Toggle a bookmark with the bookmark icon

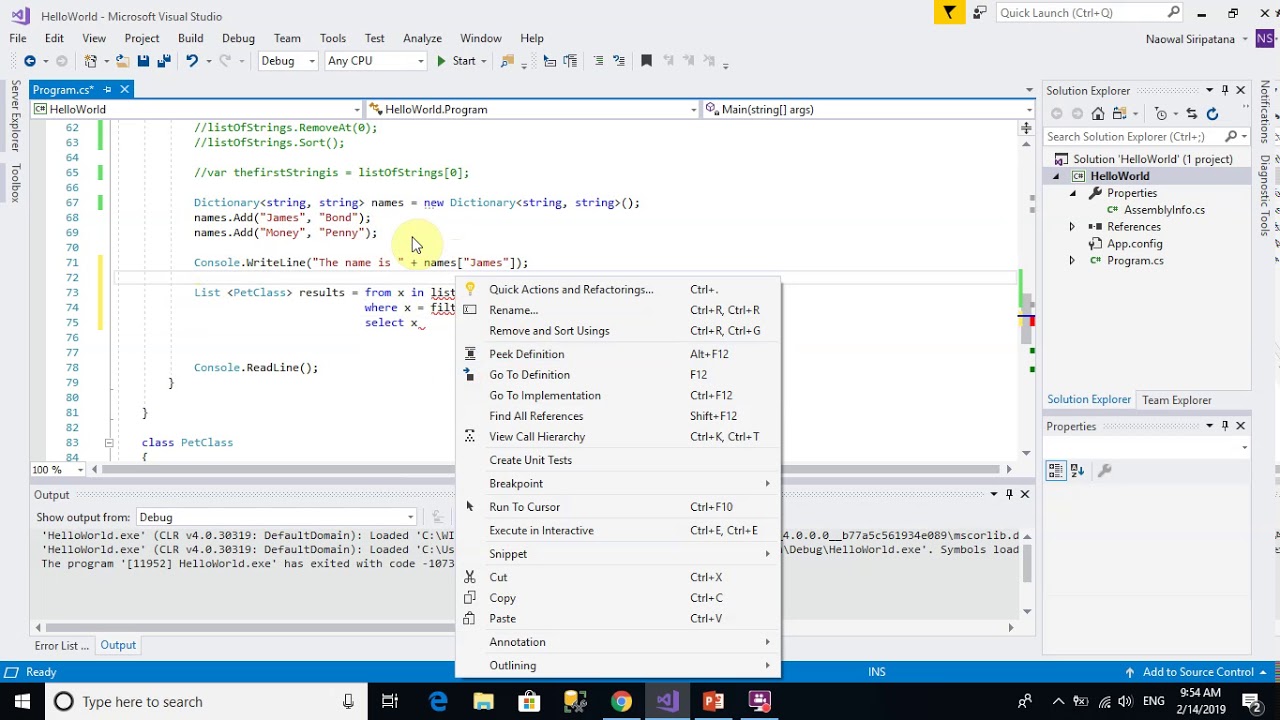pyautogui.click(x=646, y=61)
